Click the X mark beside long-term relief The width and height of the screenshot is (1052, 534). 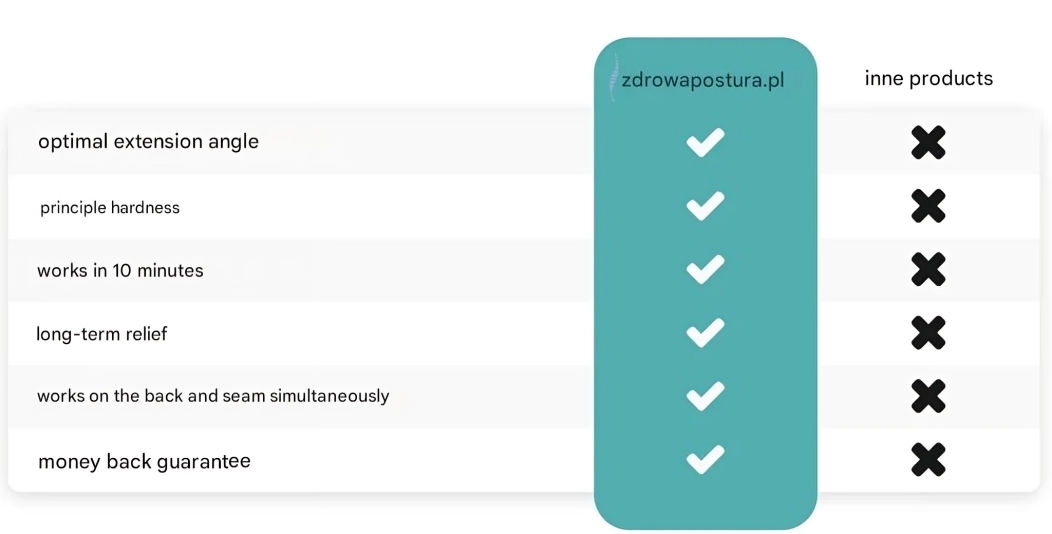pos(929,333)
